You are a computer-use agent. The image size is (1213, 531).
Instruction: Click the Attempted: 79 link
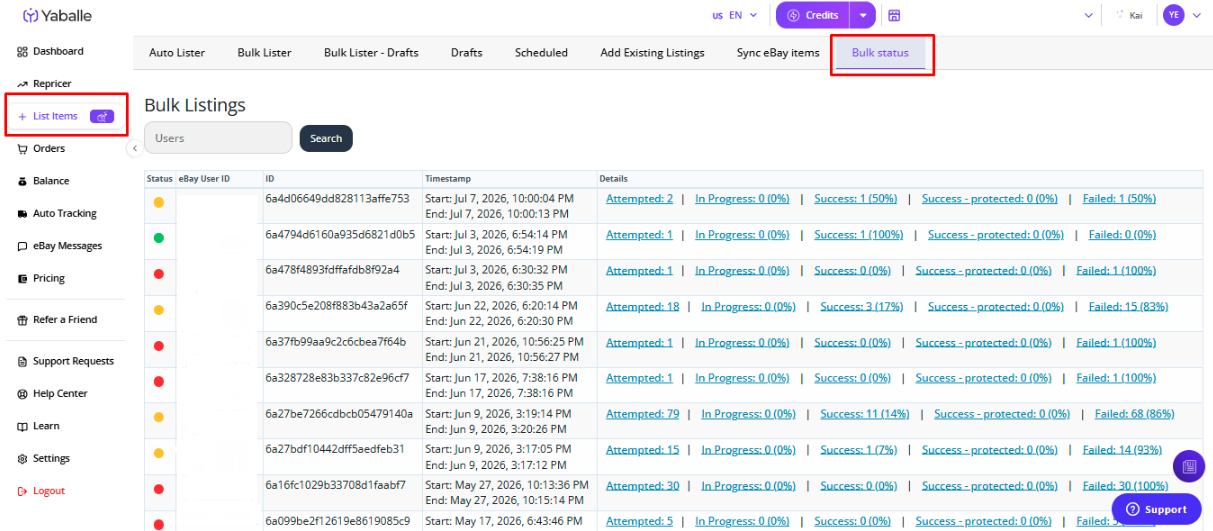(643, 414)
